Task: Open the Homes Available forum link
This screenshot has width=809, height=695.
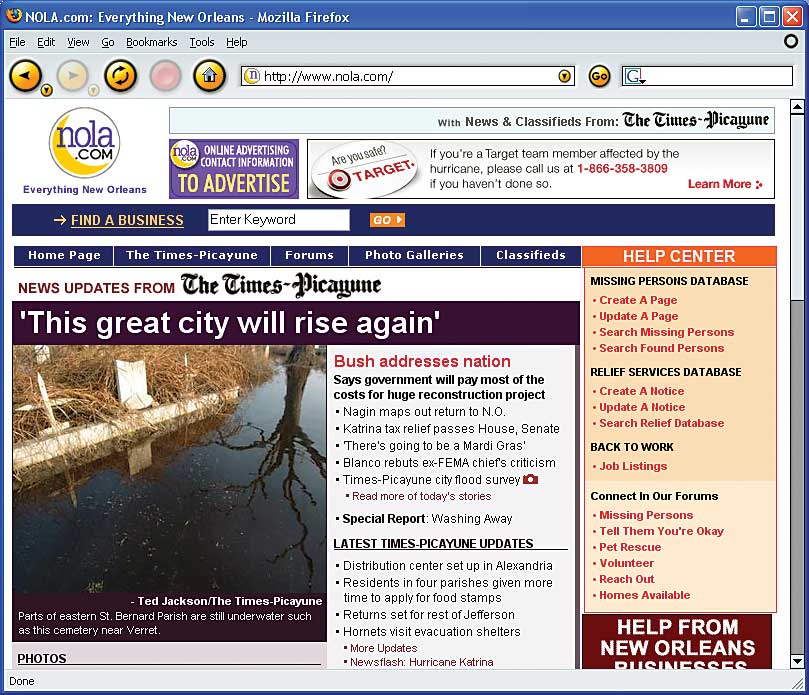Action: [644, 595]
